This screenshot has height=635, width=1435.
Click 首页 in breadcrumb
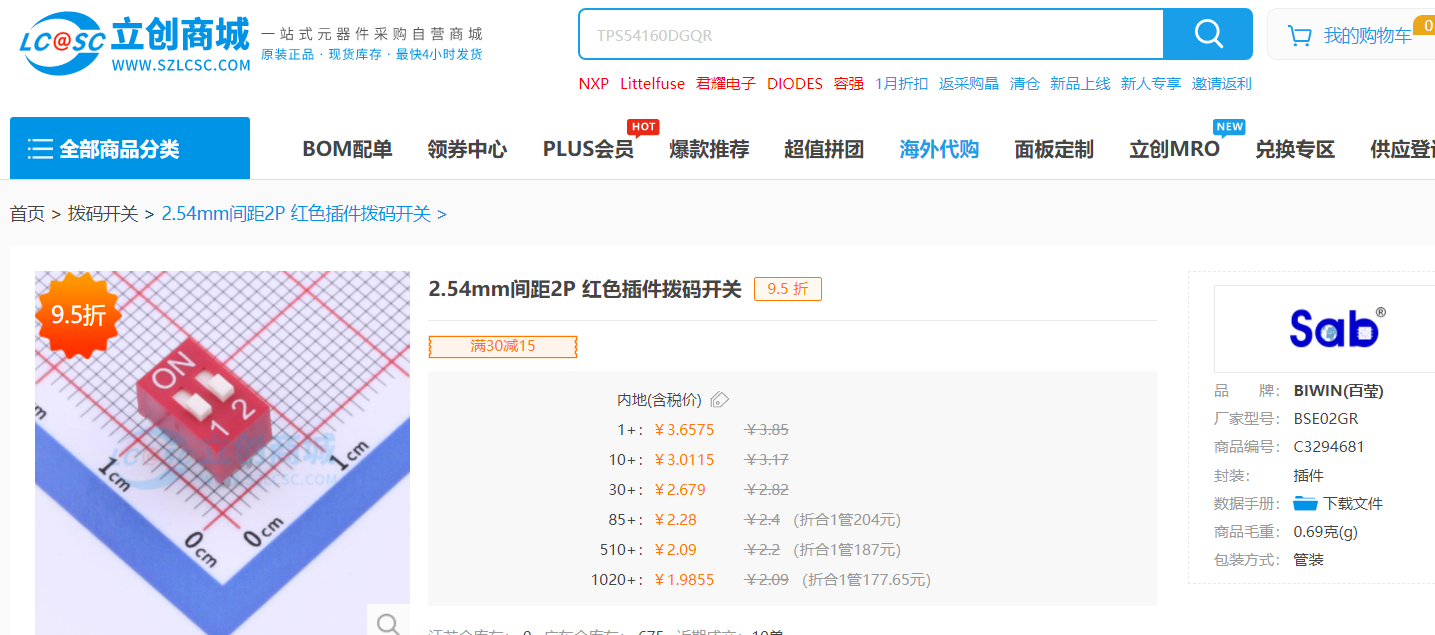tap(27, 213)
